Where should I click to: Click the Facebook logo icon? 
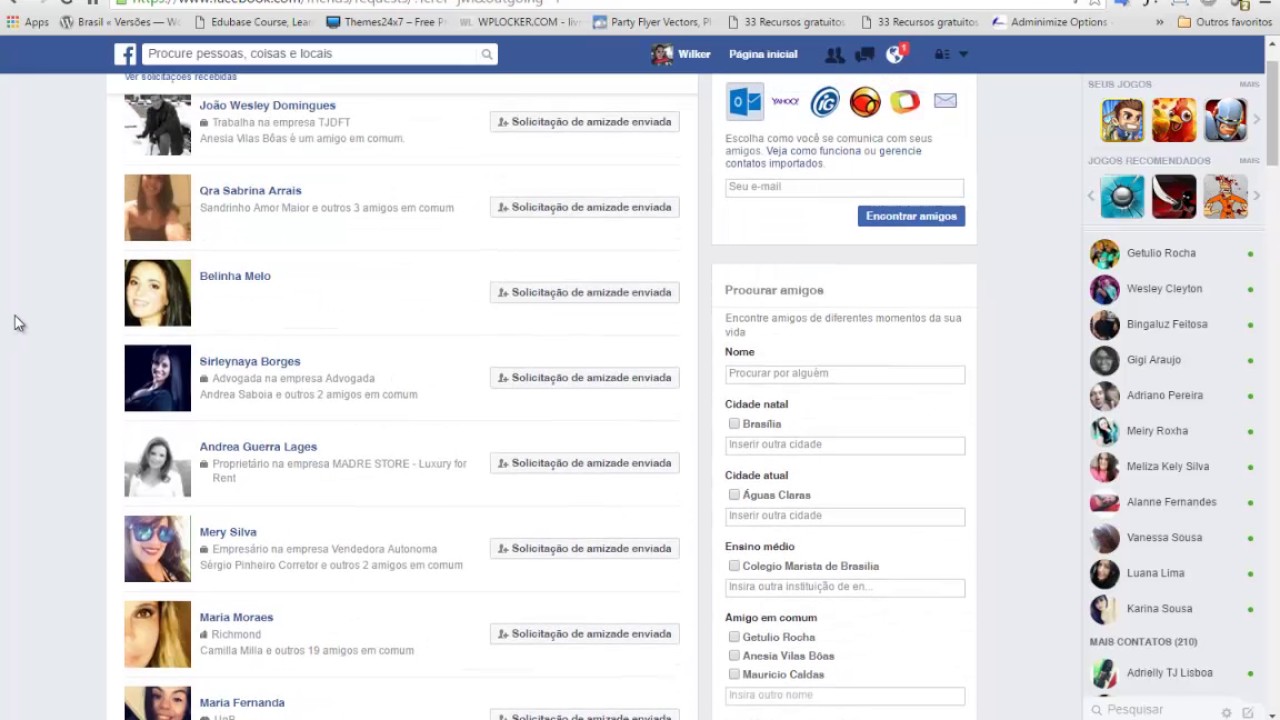click(x=125, y=54)
